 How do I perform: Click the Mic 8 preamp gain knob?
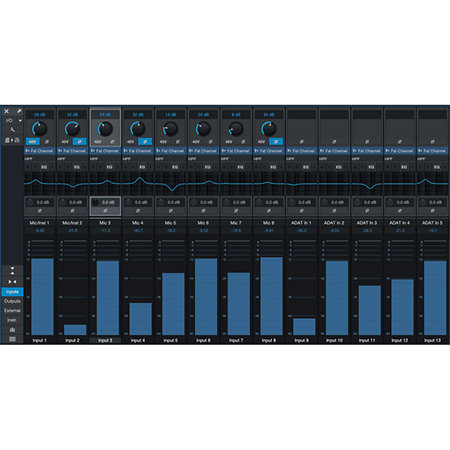[268, 129]
